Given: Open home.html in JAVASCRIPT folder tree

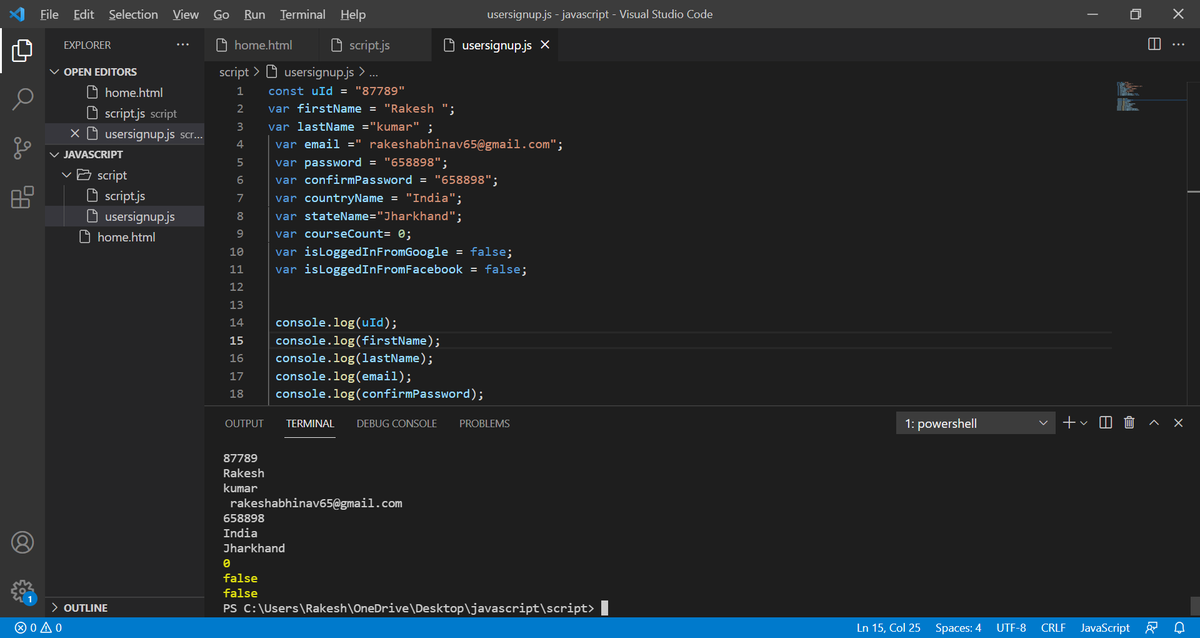Looking at the screenshot, I should click(x=125, y=238).
